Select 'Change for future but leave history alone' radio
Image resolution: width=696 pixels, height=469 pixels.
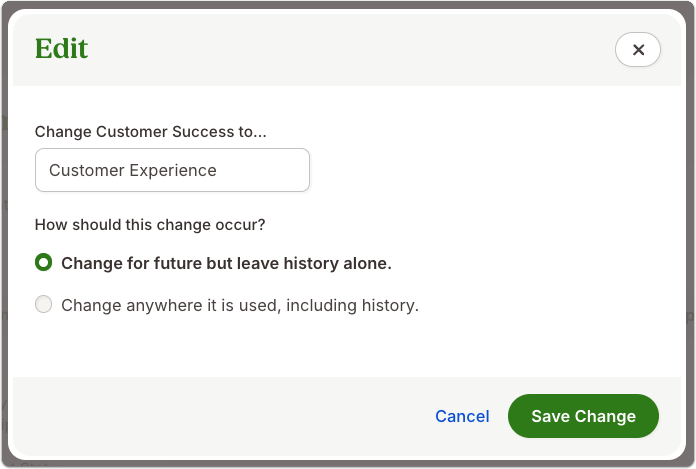pos(44,262)
